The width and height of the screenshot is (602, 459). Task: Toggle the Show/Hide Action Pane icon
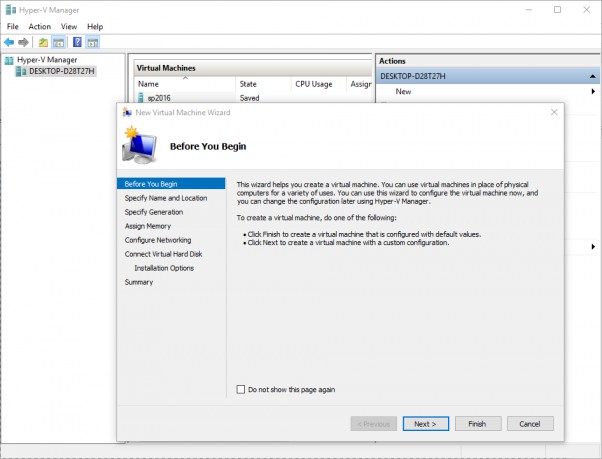coord(93,42)
